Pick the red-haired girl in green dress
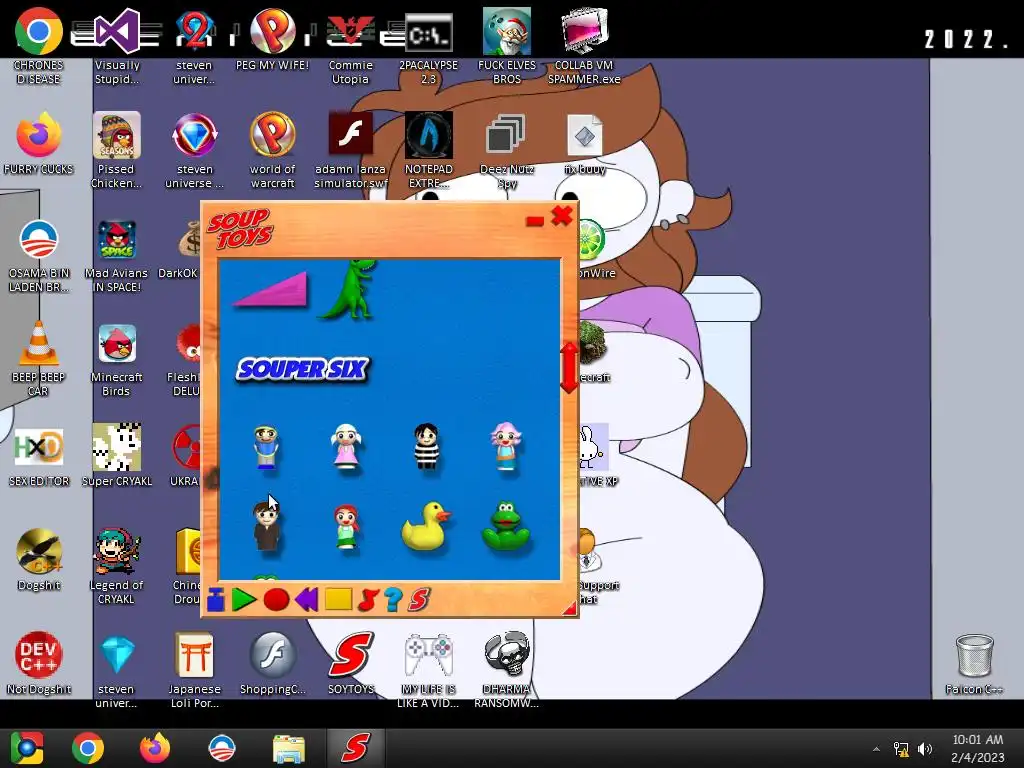The height and width of the screenshot is (768, 1024). [x=347, y=526]
